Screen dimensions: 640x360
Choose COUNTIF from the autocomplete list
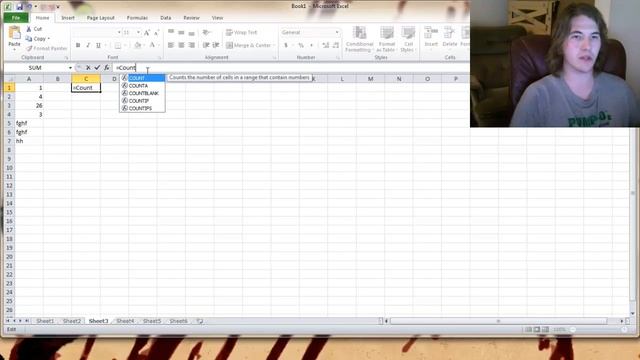click(142, 101)
